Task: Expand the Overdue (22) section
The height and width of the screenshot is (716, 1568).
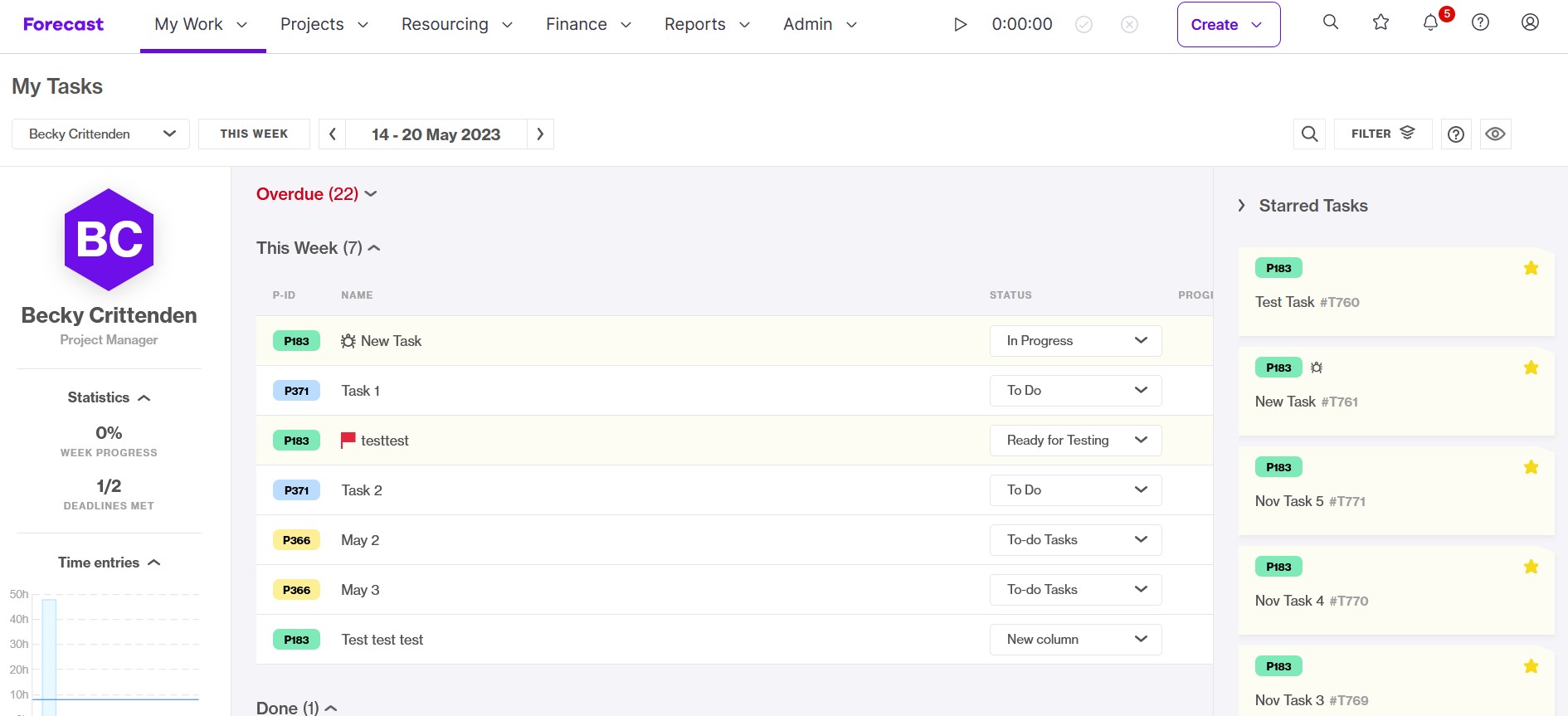Action: [x=317, y=194]
